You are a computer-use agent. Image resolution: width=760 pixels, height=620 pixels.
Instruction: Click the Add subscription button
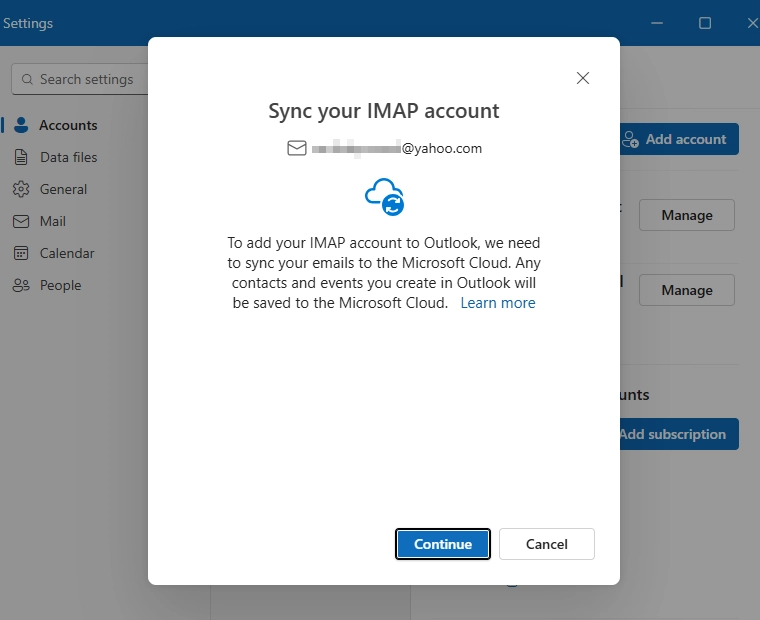coord(679,434)
